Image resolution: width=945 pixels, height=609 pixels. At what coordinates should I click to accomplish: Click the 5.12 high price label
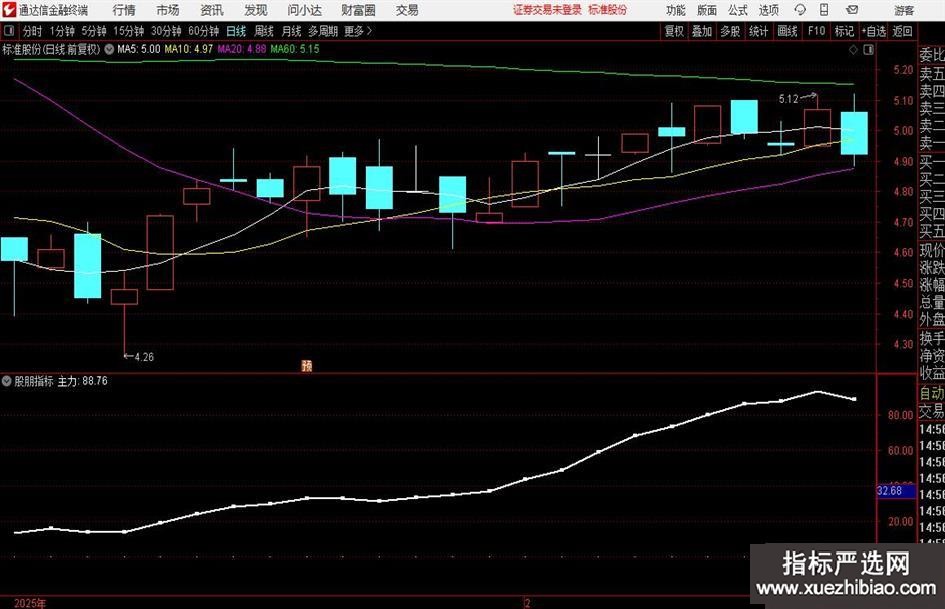click(788, 99)
